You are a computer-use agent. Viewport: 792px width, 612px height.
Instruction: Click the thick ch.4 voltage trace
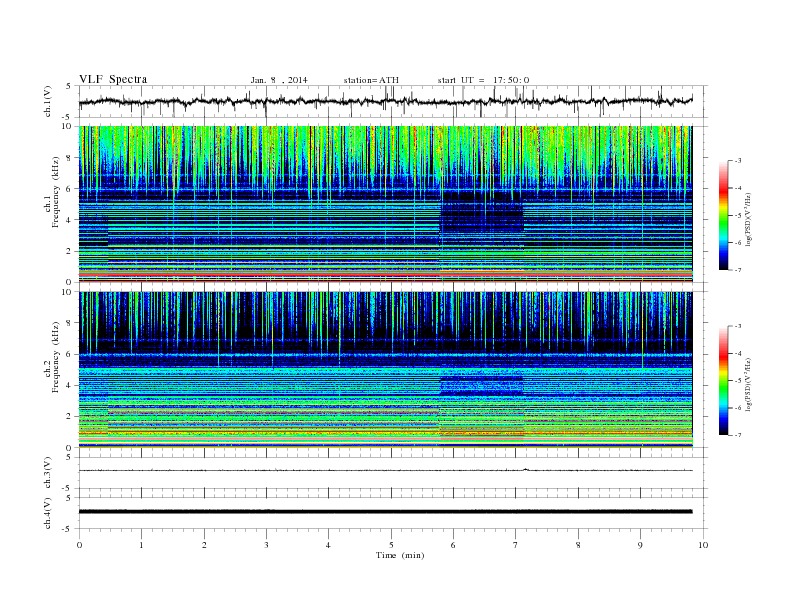(x=385, y=511)
